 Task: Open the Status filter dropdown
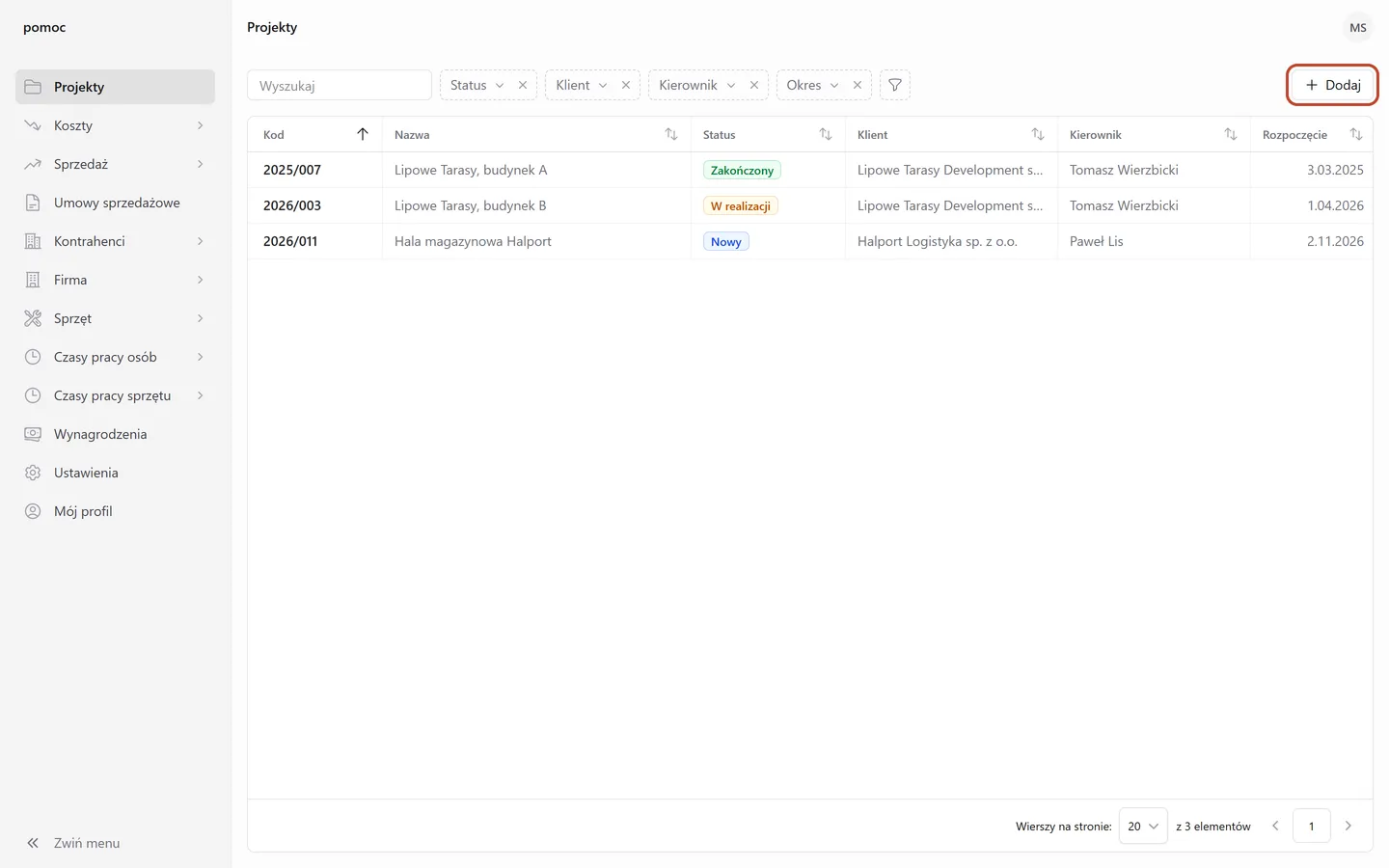tap(477, 85)
